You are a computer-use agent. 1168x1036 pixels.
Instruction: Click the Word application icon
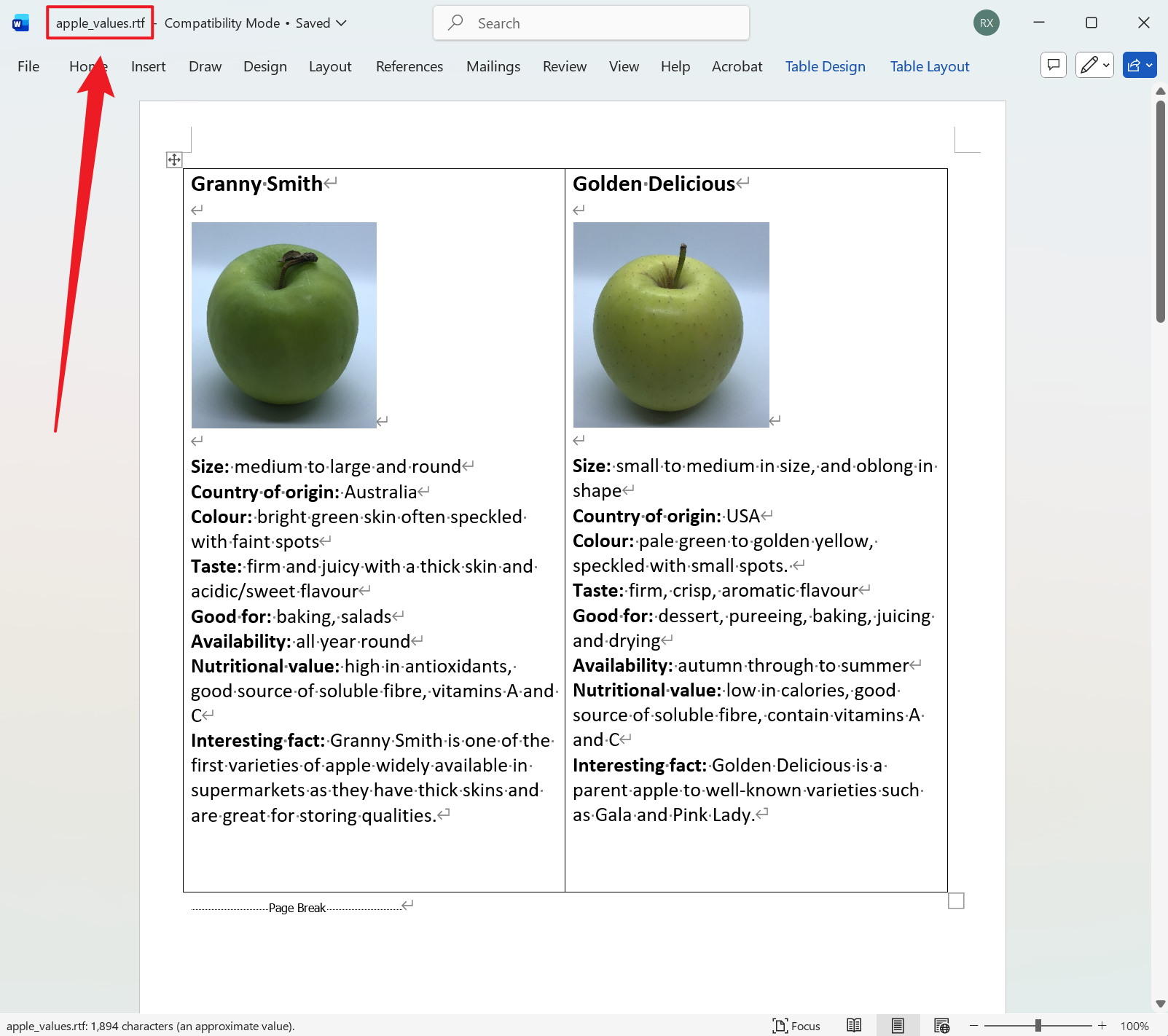[20, 23]
